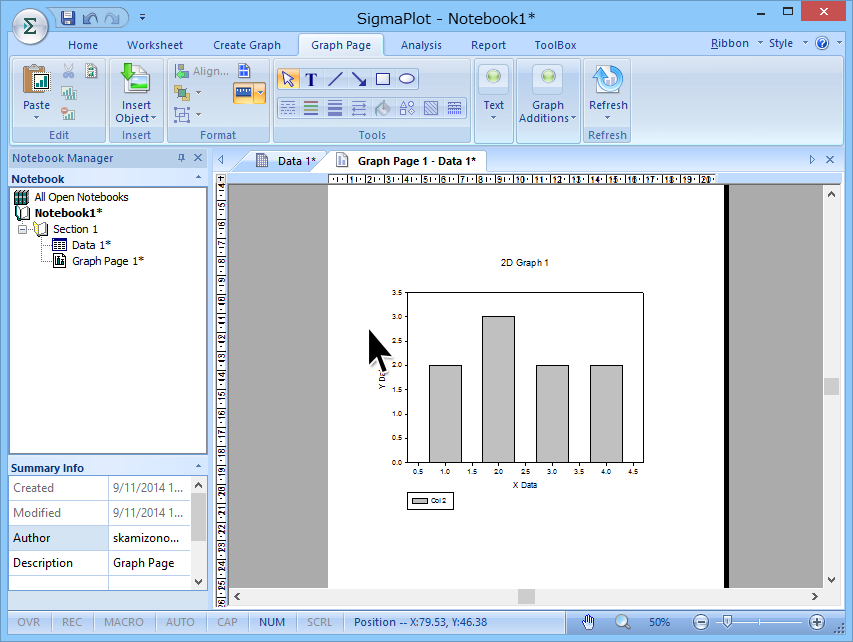Select the Draw Ellipse tool

pyautogui.click(x=407, y=79)
